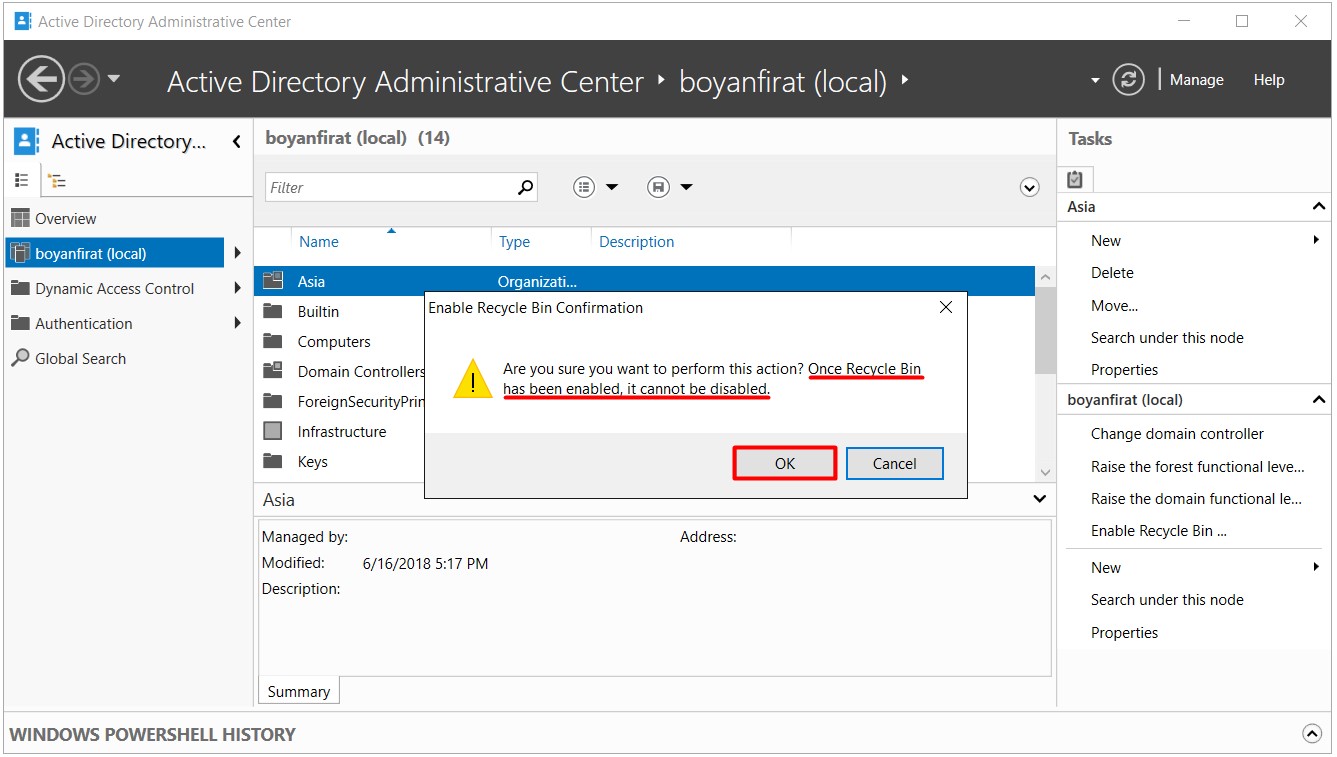Expand the filter criteria chevron button
The height and width of the screenshot is (757, 1337).
[1029, 187]
